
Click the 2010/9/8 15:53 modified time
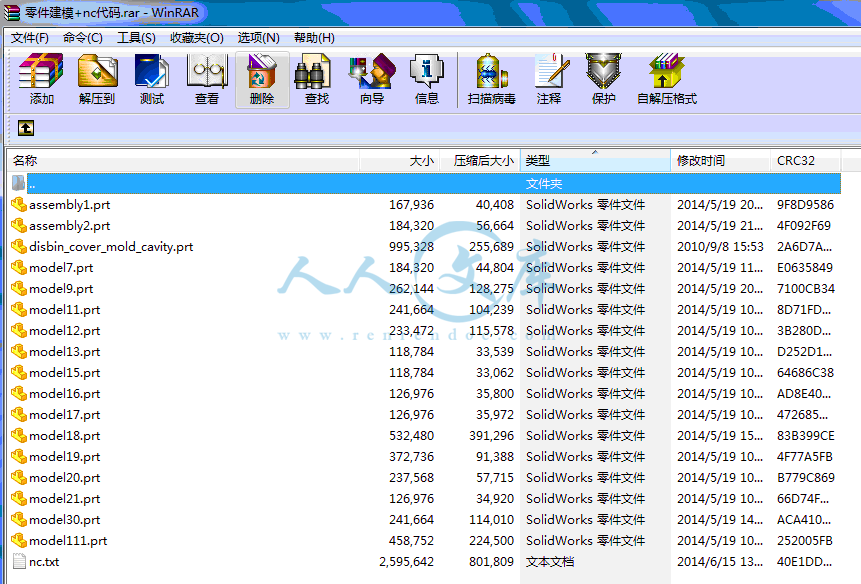[720, 247]
